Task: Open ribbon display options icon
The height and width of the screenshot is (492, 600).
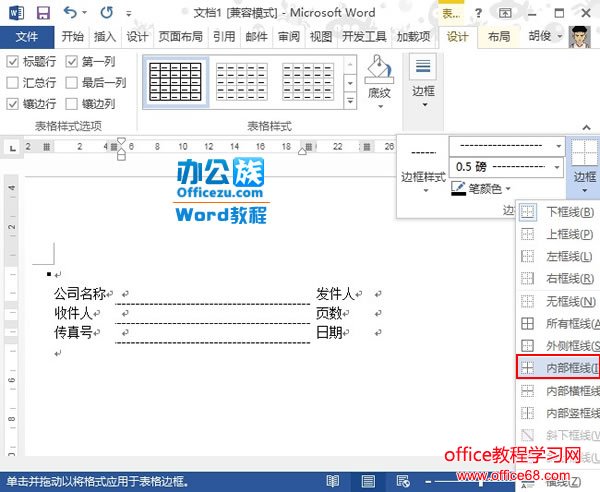Action: point(505,13)
